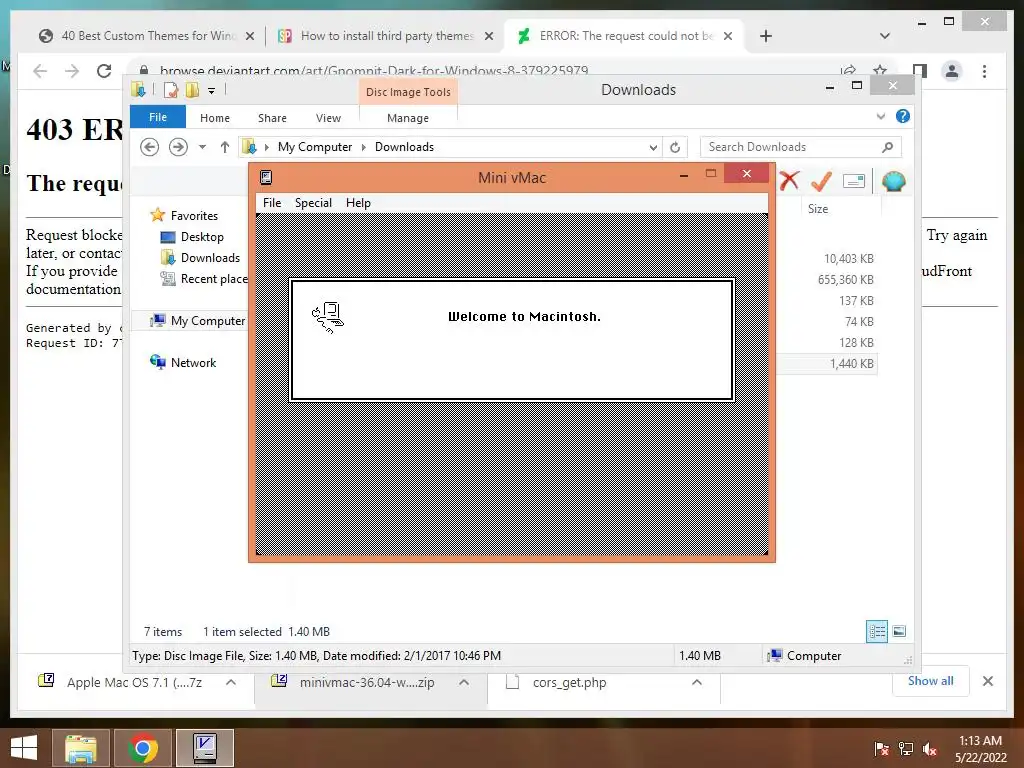The width and height of the screenshot is (1024, 768).
Task: Open the Mini vMac File menu
Action: click(272, 203)
